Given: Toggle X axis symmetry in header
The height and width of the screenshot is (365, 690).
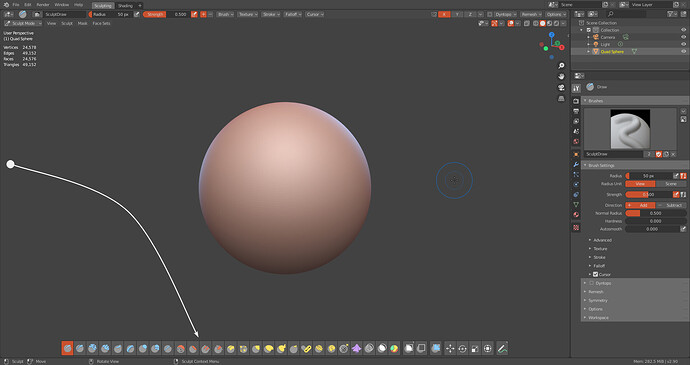Looking at the screenshot, I should (x=444, y=14).
